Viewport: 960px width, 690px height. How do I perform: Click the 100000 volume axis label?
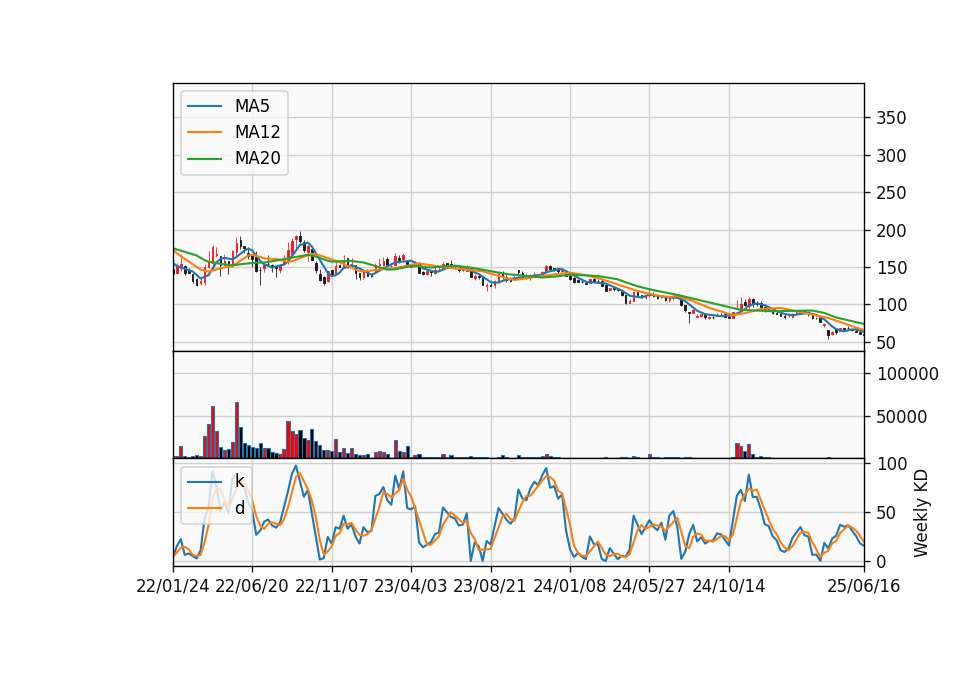tap(907, 374)
